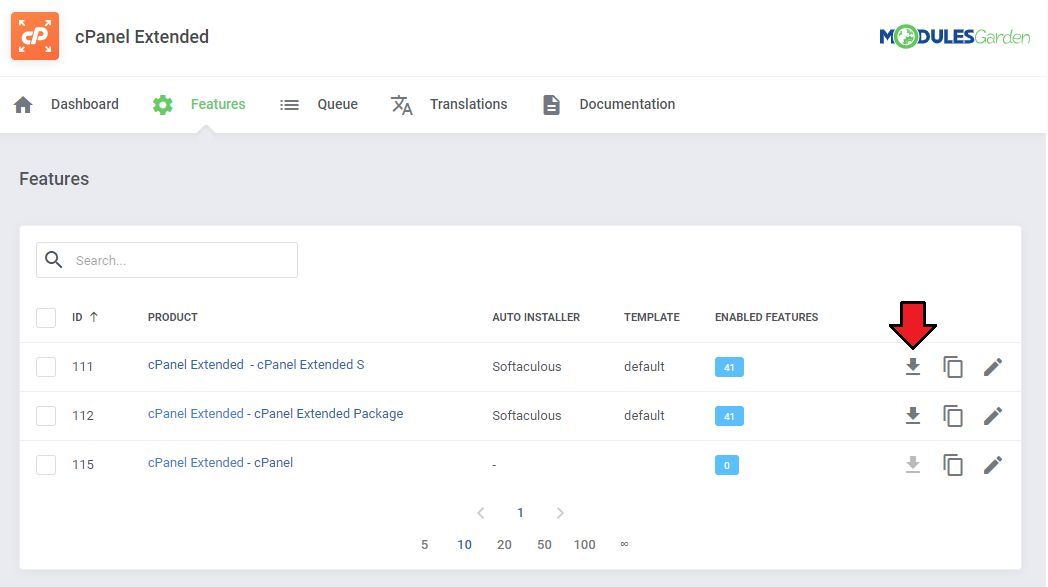The width and height of the screenshot is (1048, 587).
Task: Click the ID value 111
Action: click(82, 367)
